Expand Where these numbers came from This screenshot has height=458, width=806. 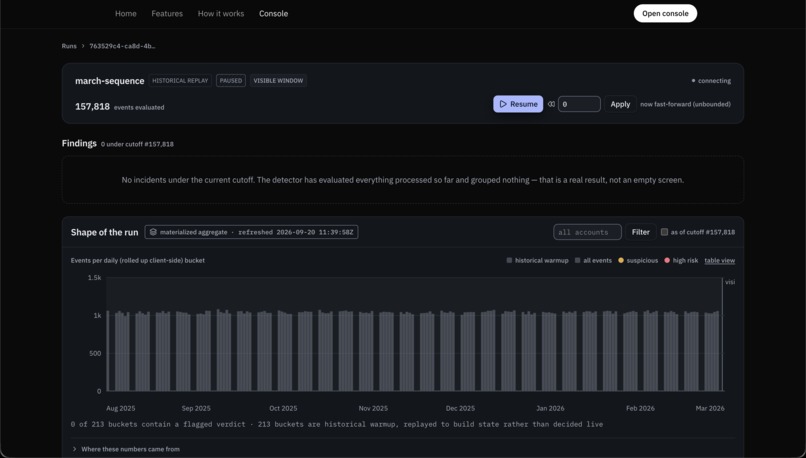tap(126, 449)
